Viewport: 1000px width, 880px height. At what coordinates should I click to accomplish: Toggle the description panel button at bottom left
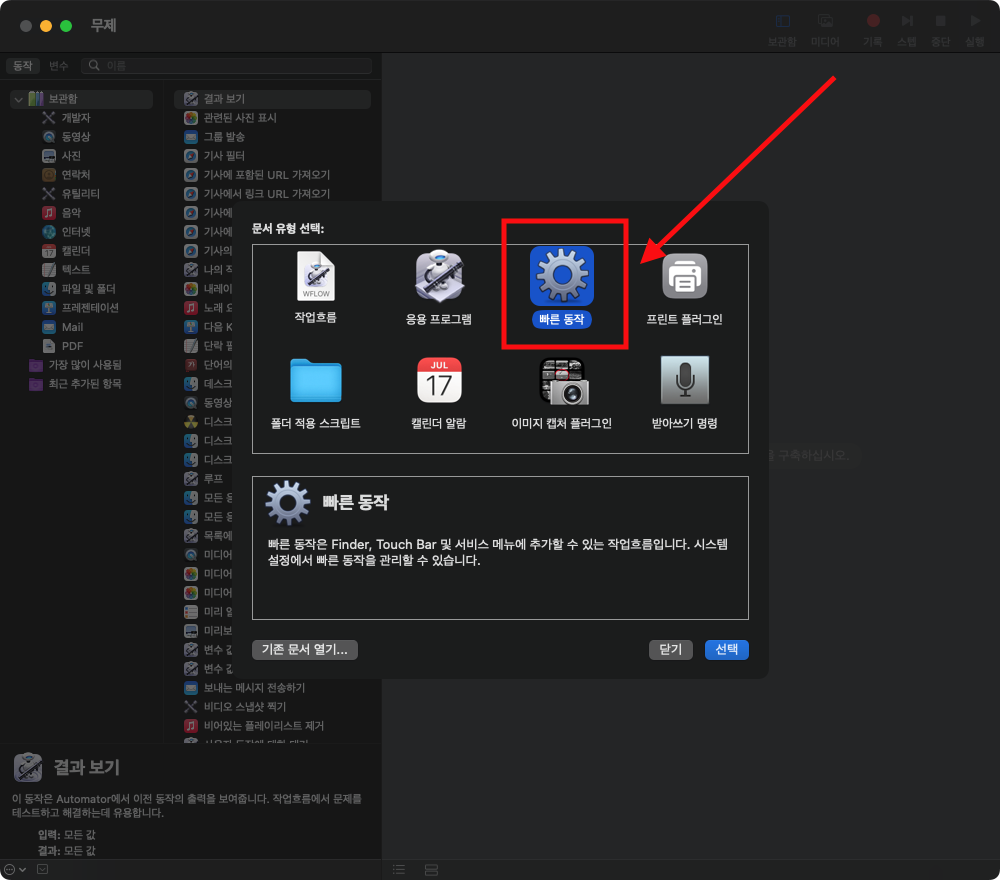(43, 869)
